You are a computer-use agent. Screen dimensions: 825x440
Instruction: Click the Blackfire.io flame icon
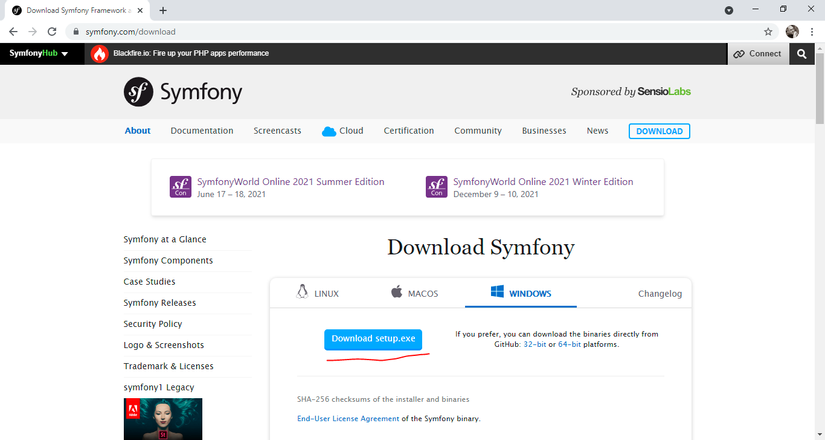point(99,54)
